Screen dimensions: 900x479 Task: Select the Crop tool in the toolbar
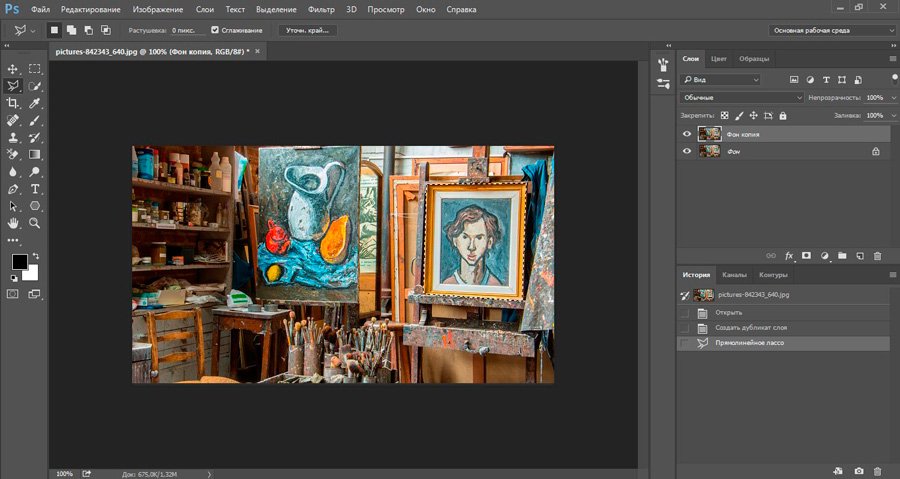click(x=13, y=103)
